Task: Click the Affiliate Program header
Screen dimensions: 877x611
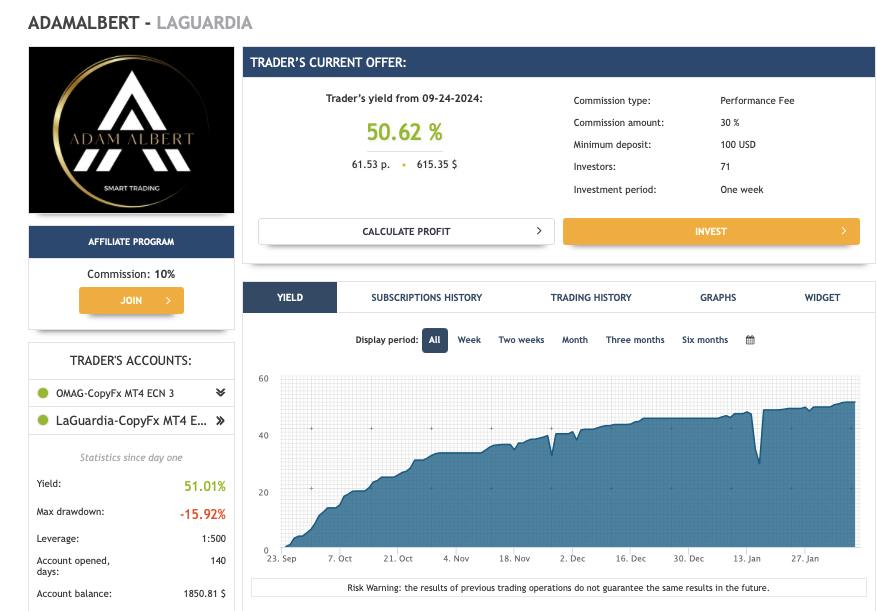Action: [x=131, y=242]
